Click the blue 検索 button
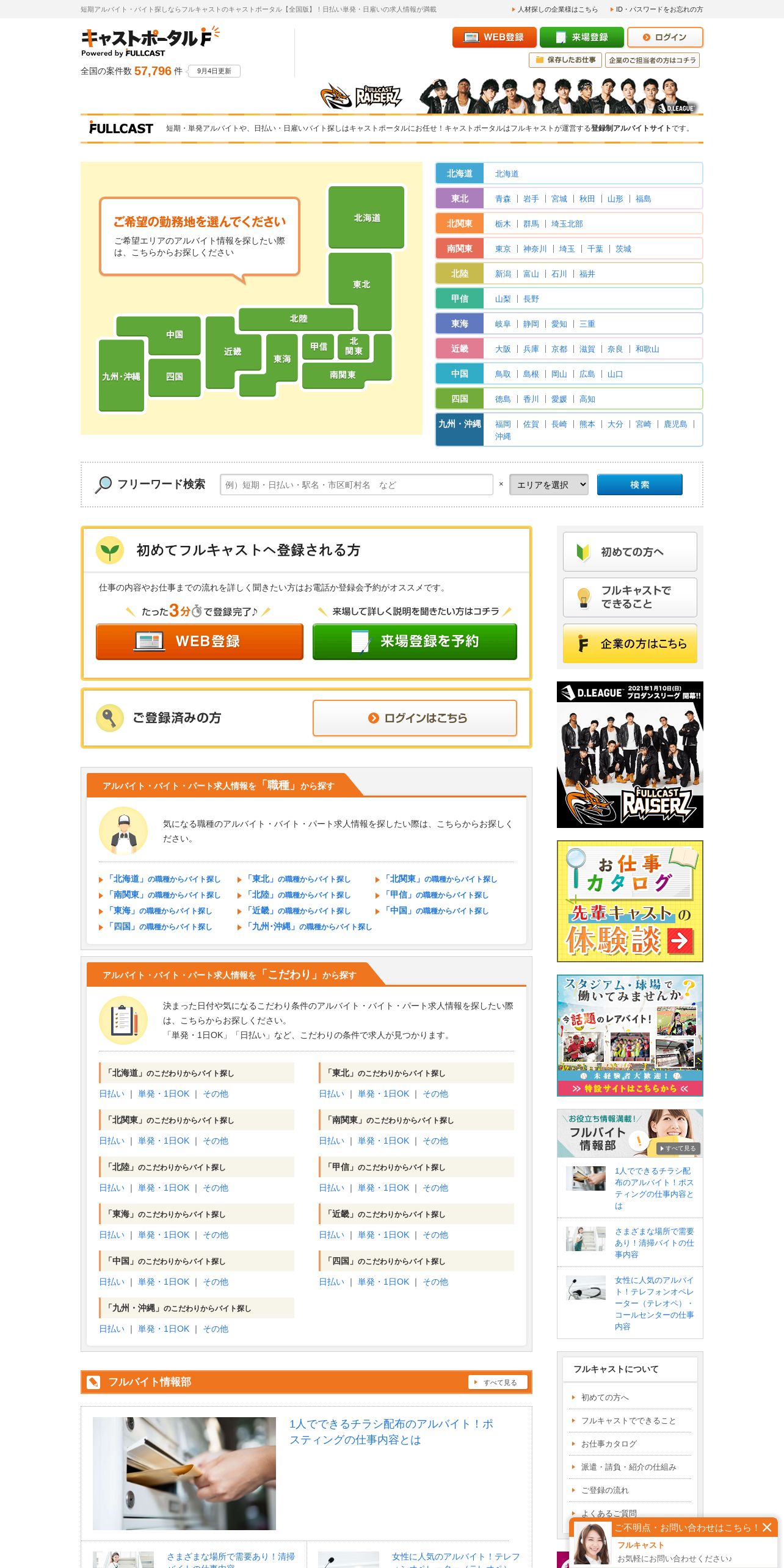Viewport: 784px width, 1568px height. click(x=639, y=485)
